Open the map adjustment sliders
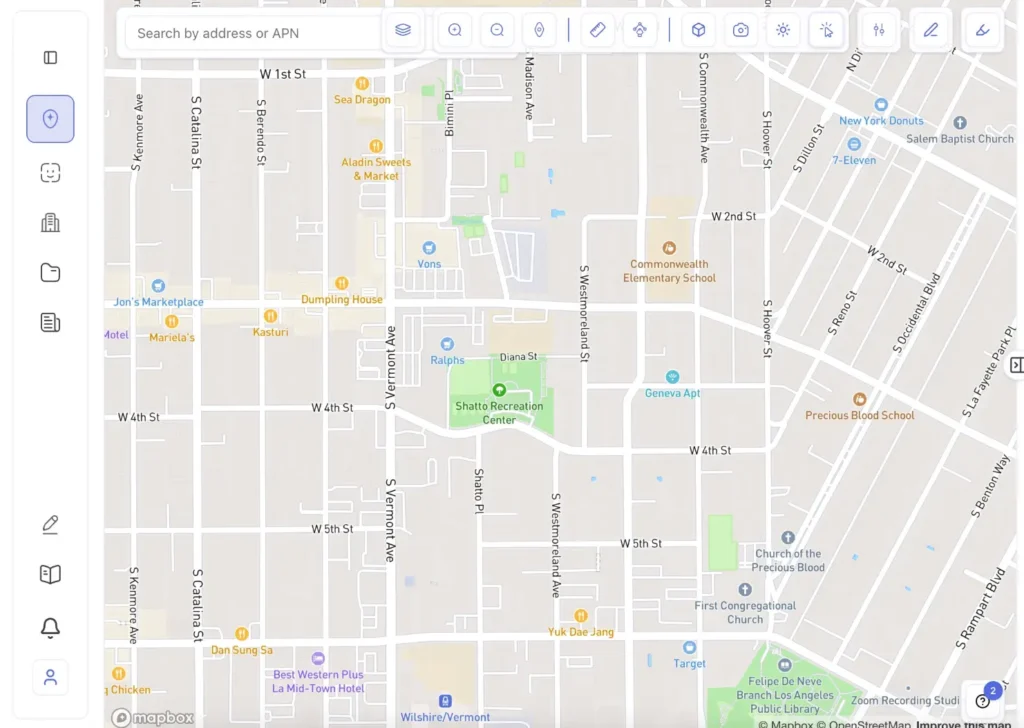Image resolution: width=1024 pixels, height=728 pixels. [x=879, y=30]
